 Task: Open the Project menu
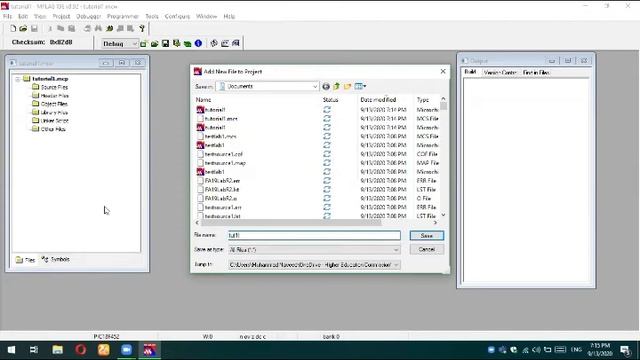coord(61,16)
